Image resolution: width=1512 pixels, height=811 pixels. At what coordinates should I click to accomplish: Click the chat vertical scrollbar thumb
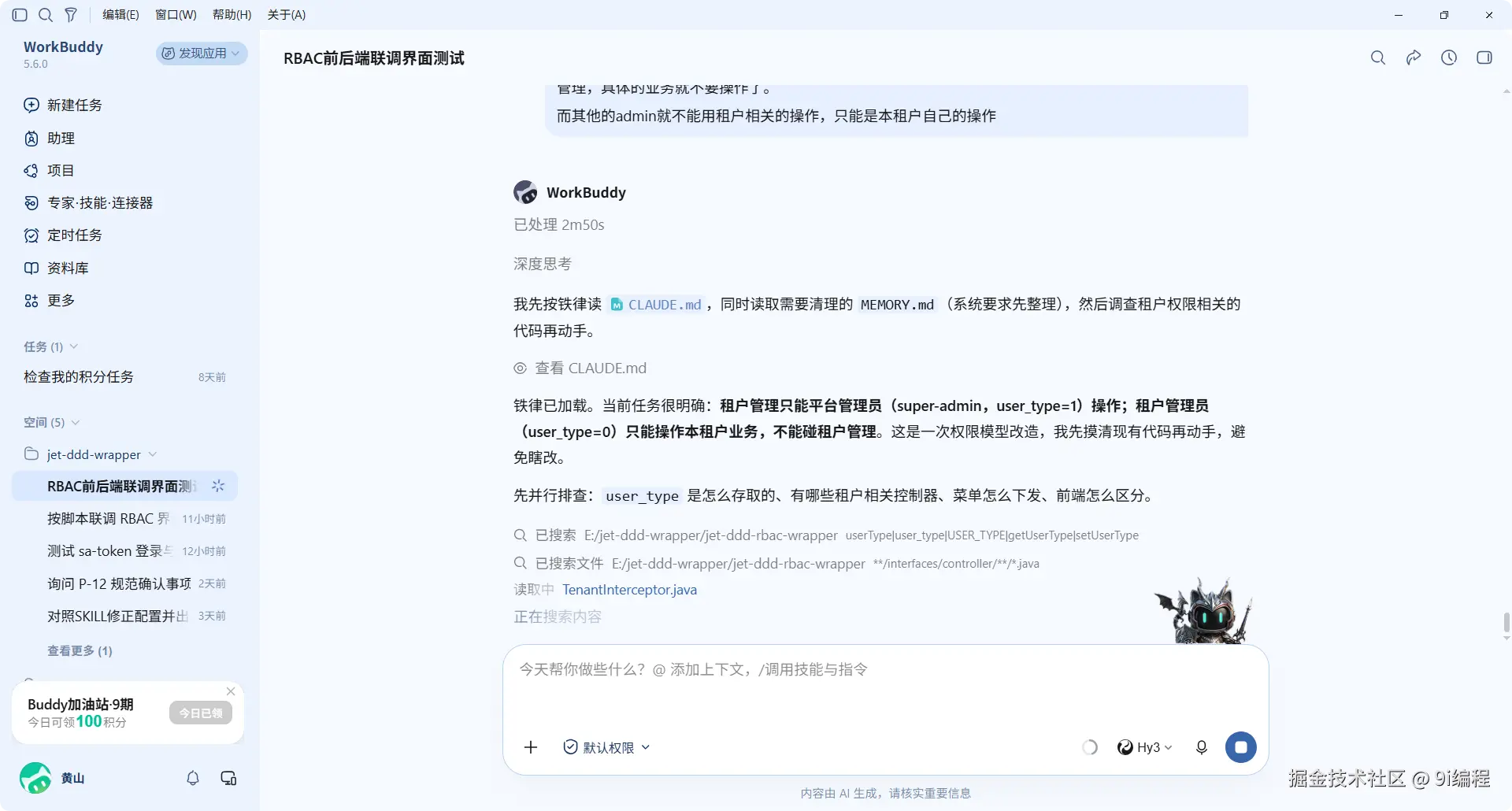pos(1506,624)
